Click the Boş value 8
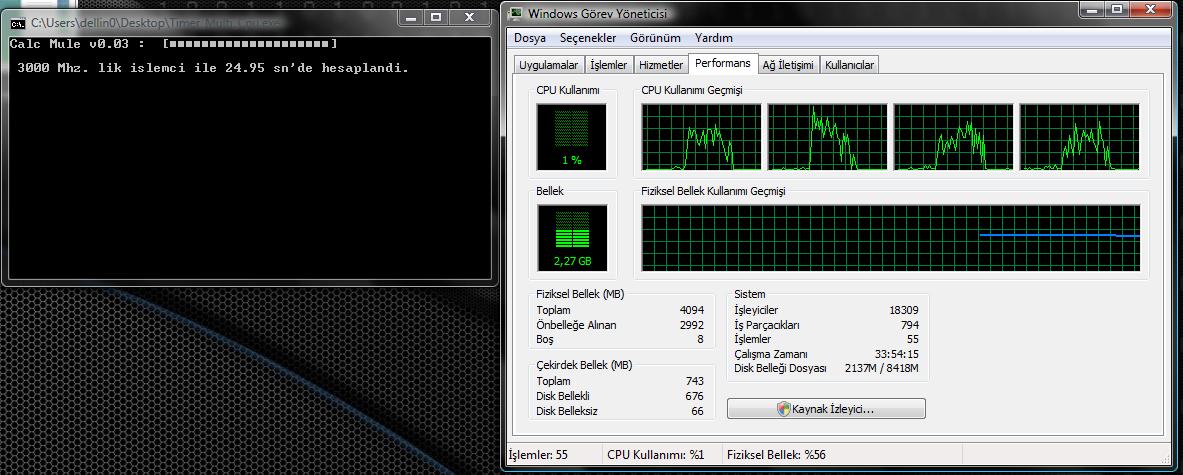1183x475 pixels. (x=700, y=340)
